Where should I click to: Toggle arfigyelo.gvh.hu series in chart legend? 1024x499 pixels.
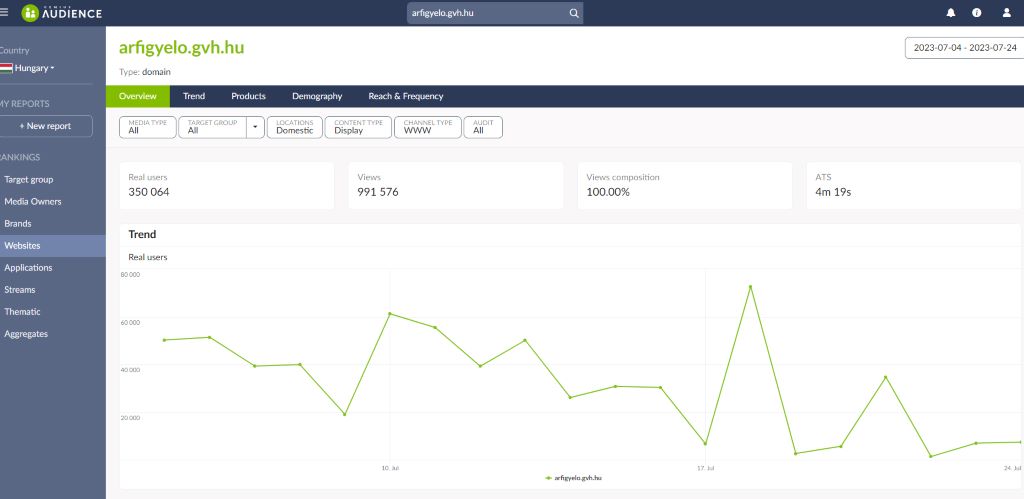click(574, 478)
